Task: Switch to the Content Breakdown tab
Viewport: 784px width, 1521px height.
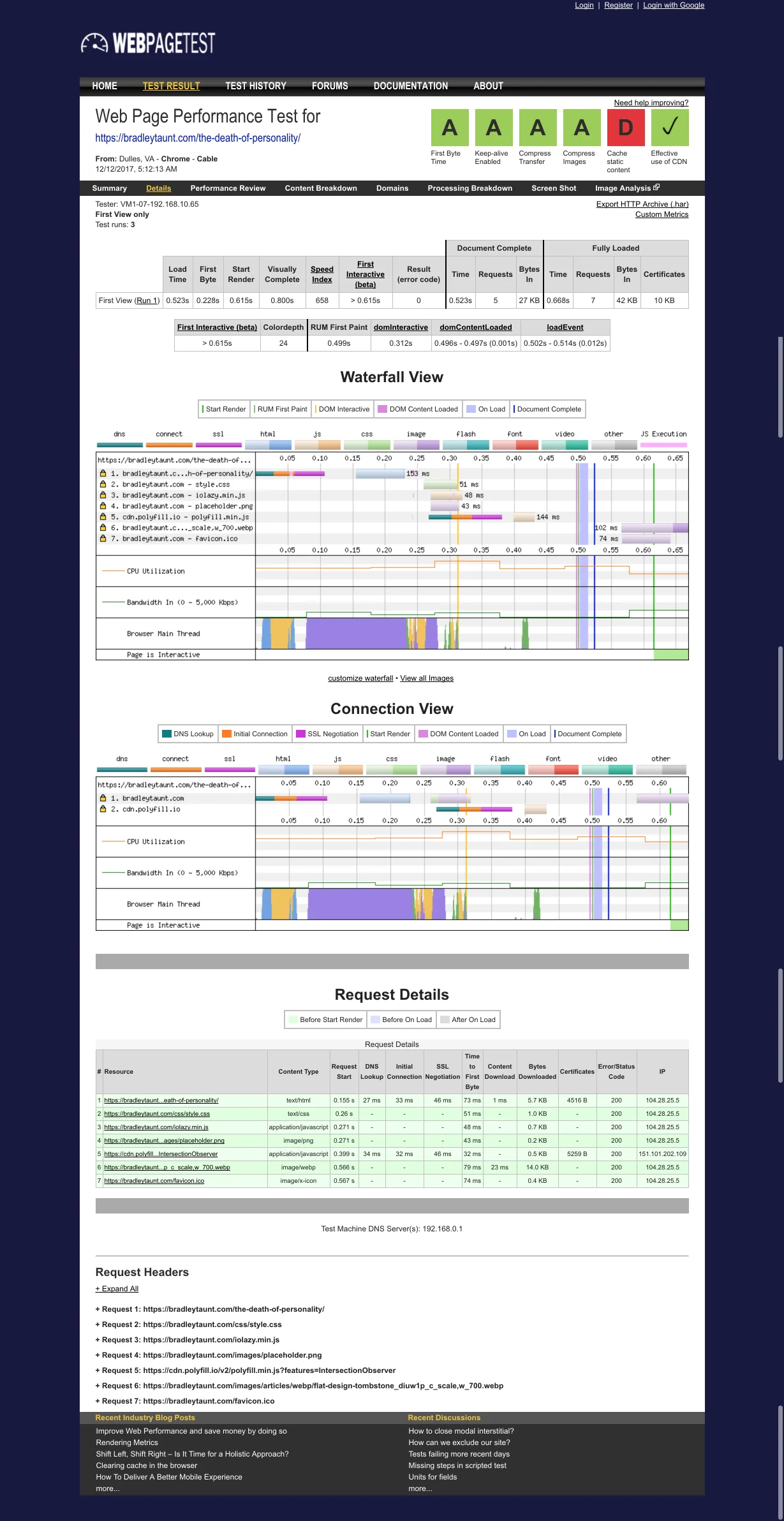Action: point(320,188)
